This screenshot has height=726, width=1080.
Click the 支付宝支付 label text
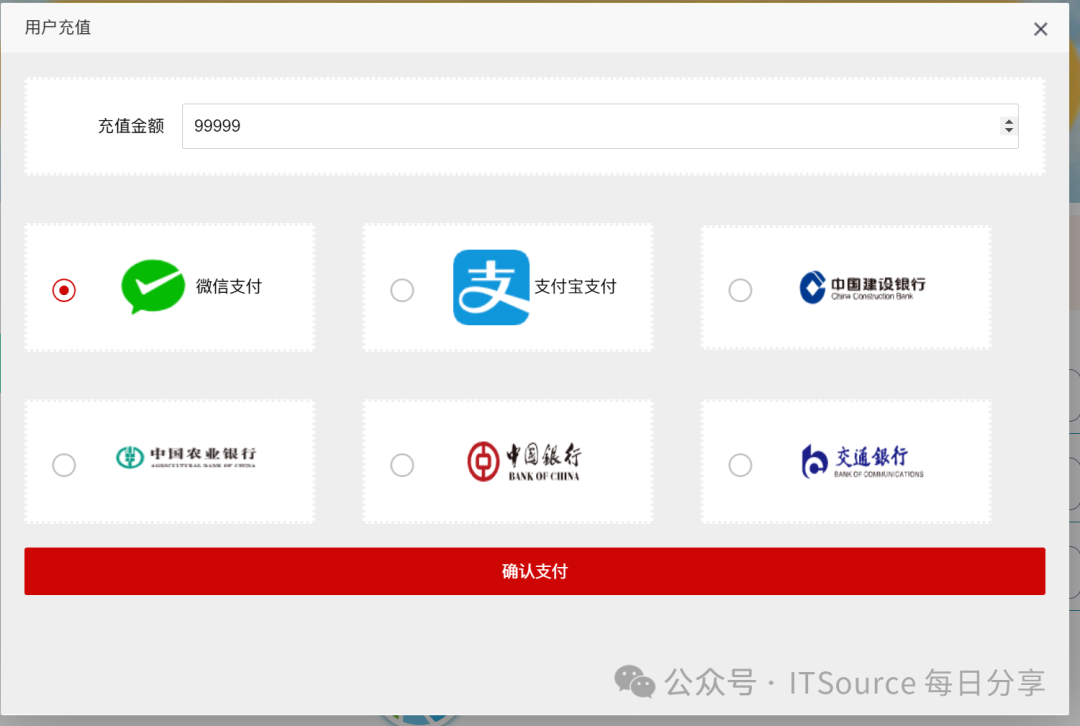coord(575,287)
